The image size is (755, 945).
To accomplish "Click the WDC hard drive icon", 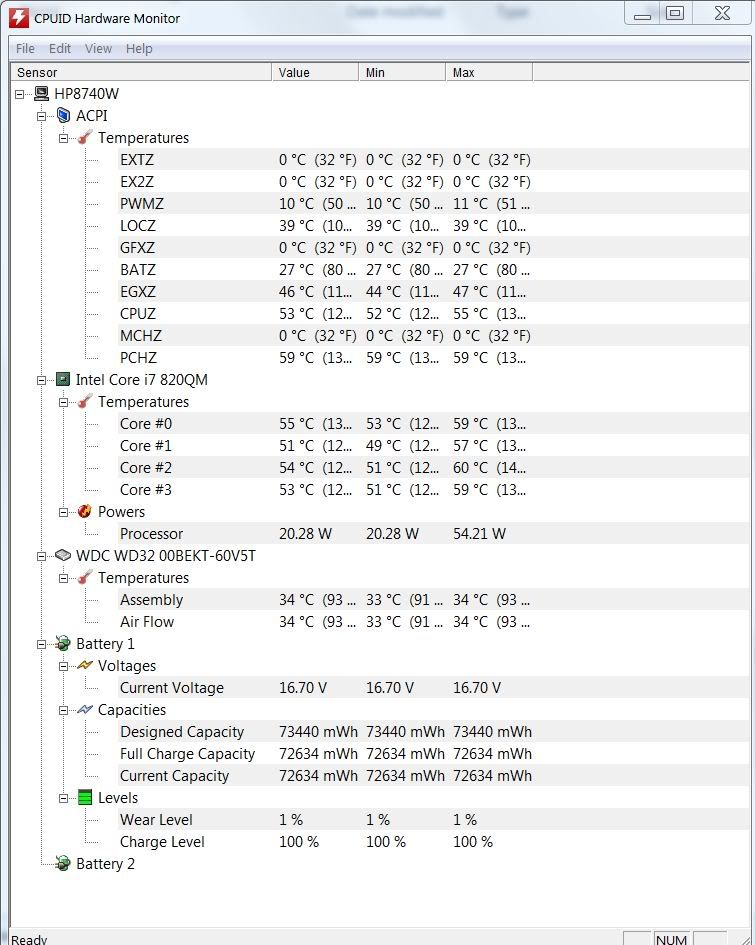I will click(x=63, y=556).
